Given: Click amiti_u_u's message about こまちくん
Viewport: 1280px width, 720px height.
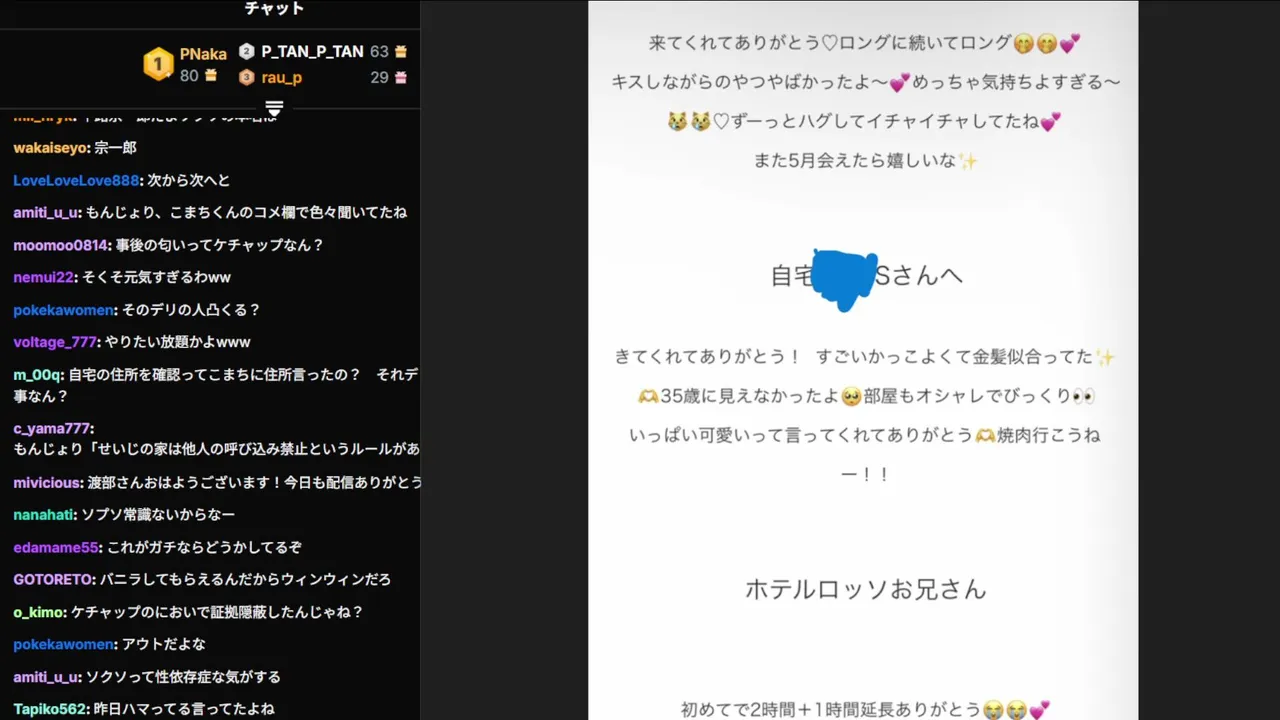Looking at the screenshot, I should point(246,213).
